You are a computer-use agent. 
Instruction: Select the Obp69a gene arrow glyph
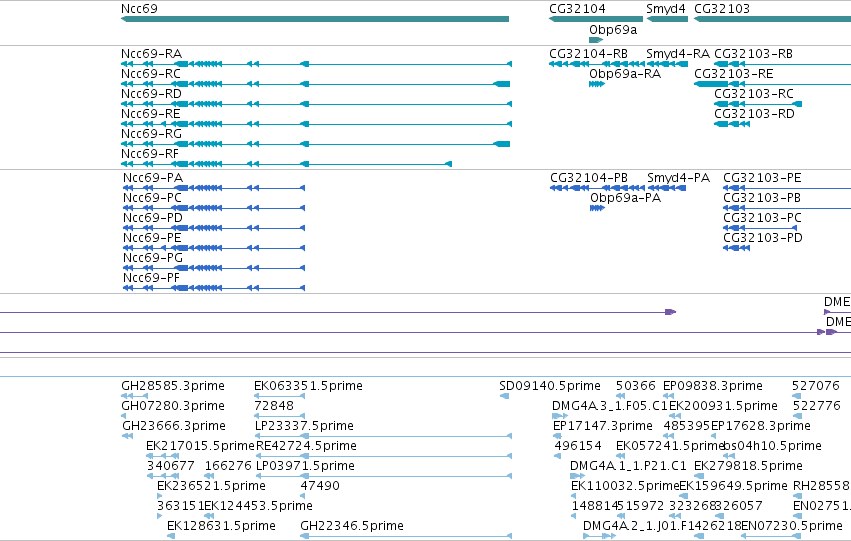point(596,40)
